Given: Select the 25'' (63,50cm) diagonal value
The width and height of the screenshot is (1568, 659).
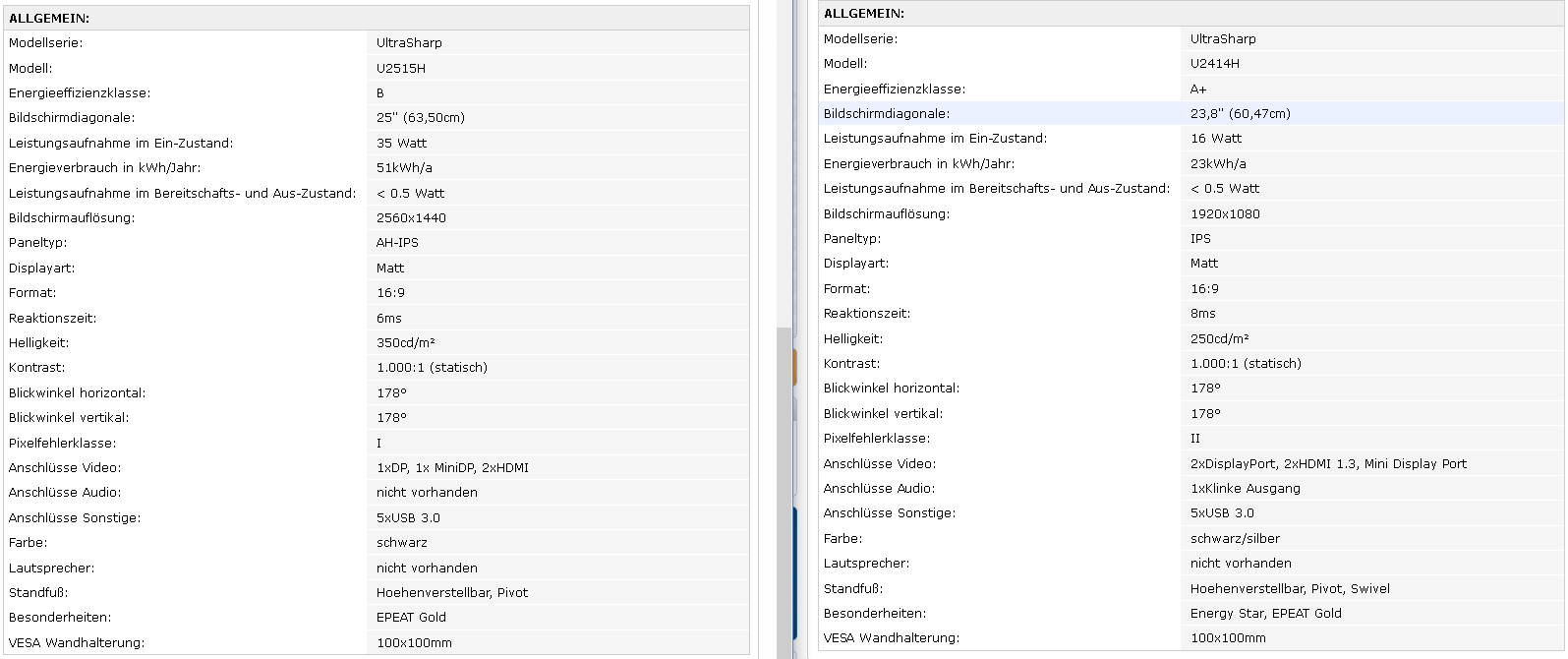Looking at the screenshot, I should coord(421,117).
